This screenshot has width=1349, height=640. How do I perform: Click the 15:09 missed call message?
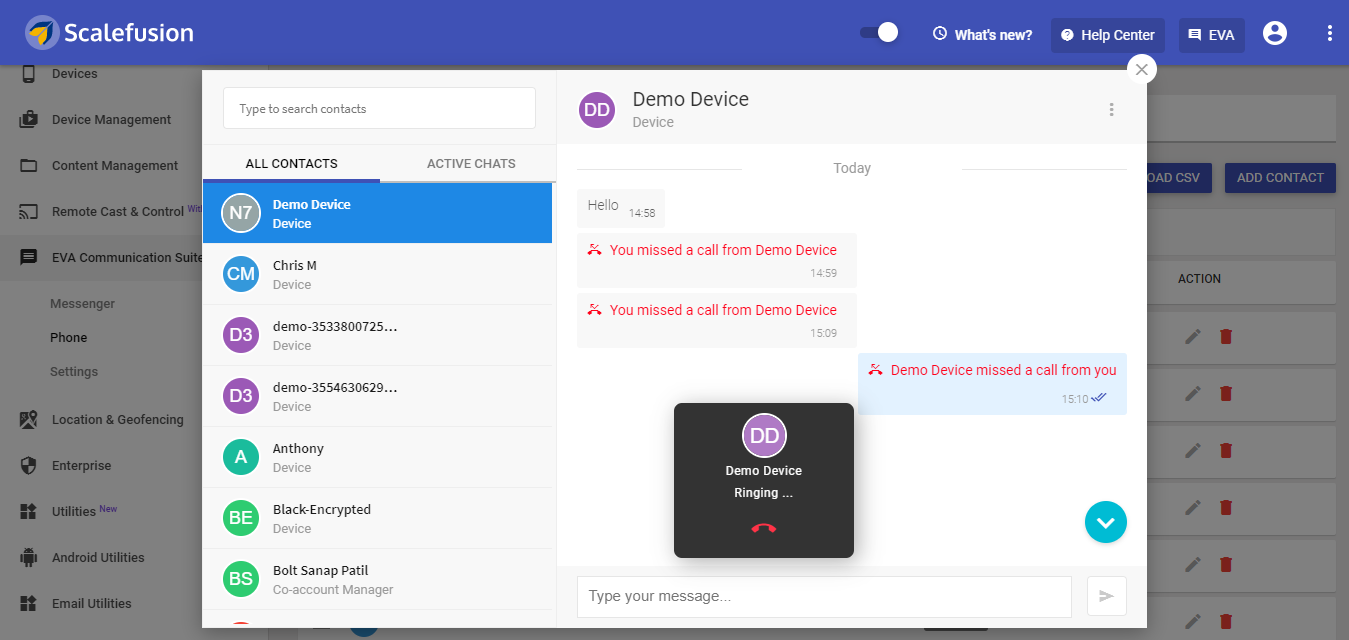click(x=717, y=320)
